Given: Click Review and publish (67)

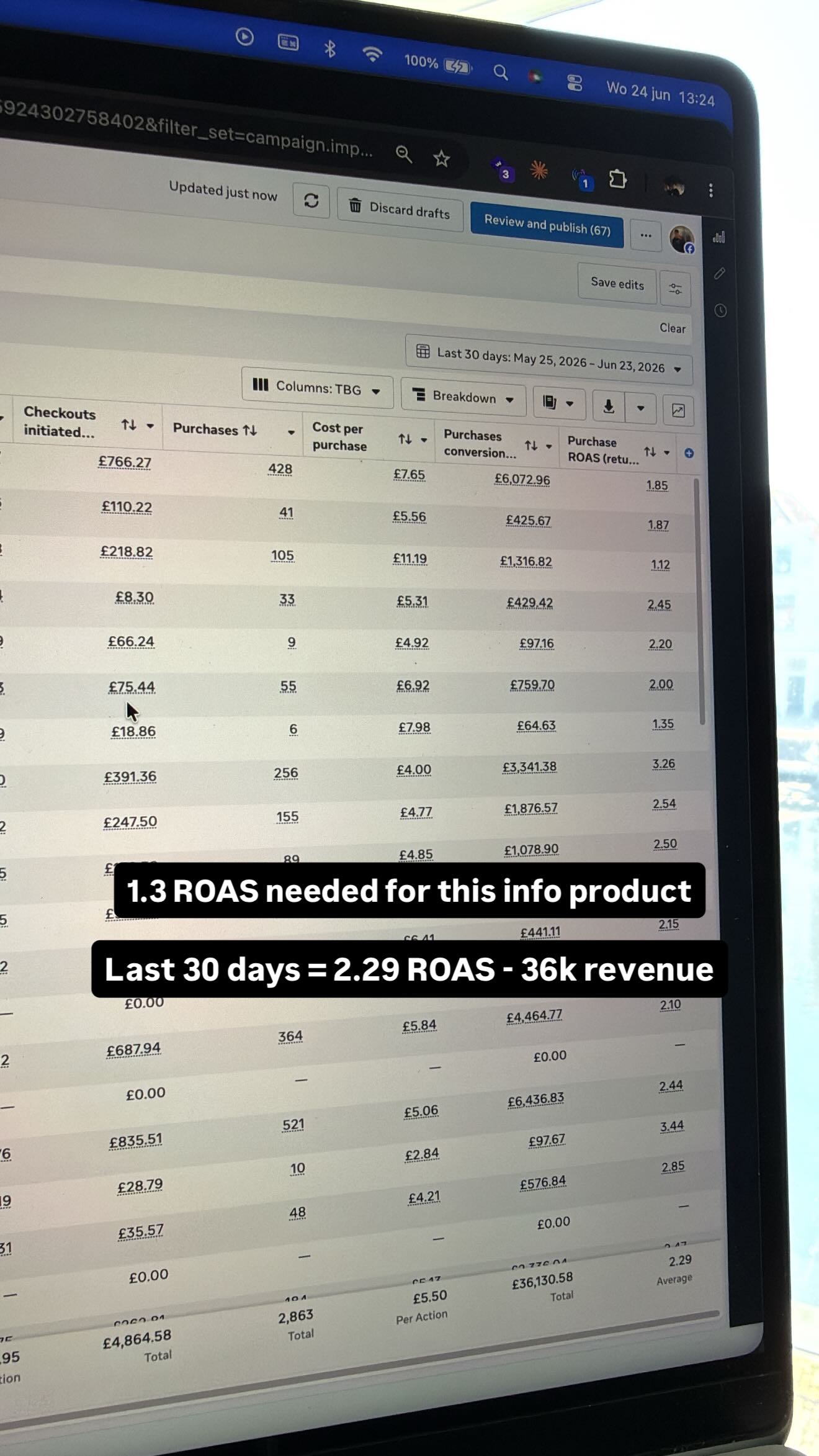Looking at the screenshot, I should click(x=547, y=225).
